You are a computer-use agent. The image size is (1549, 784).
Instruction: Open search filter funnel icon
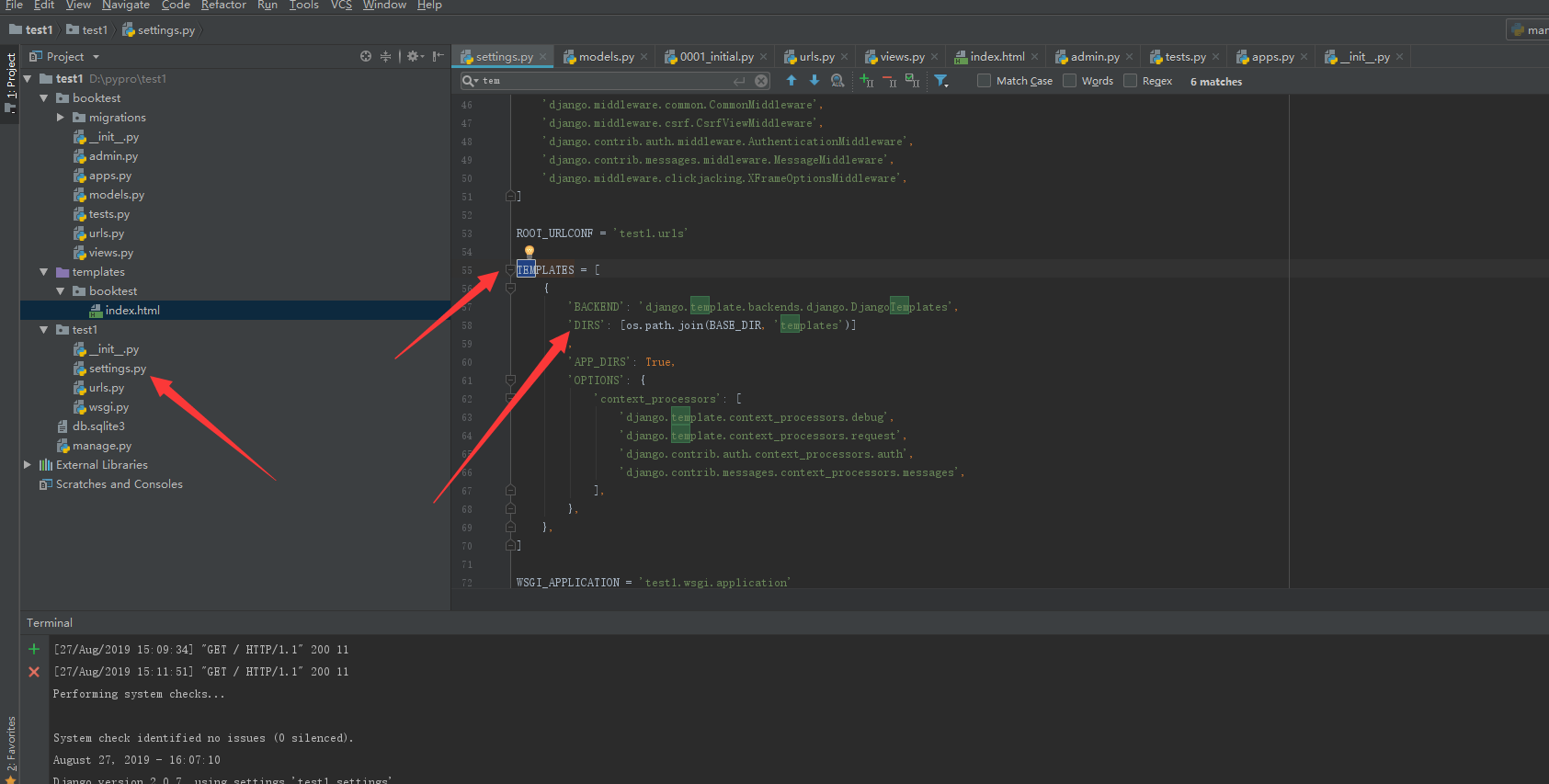[941, 81]
